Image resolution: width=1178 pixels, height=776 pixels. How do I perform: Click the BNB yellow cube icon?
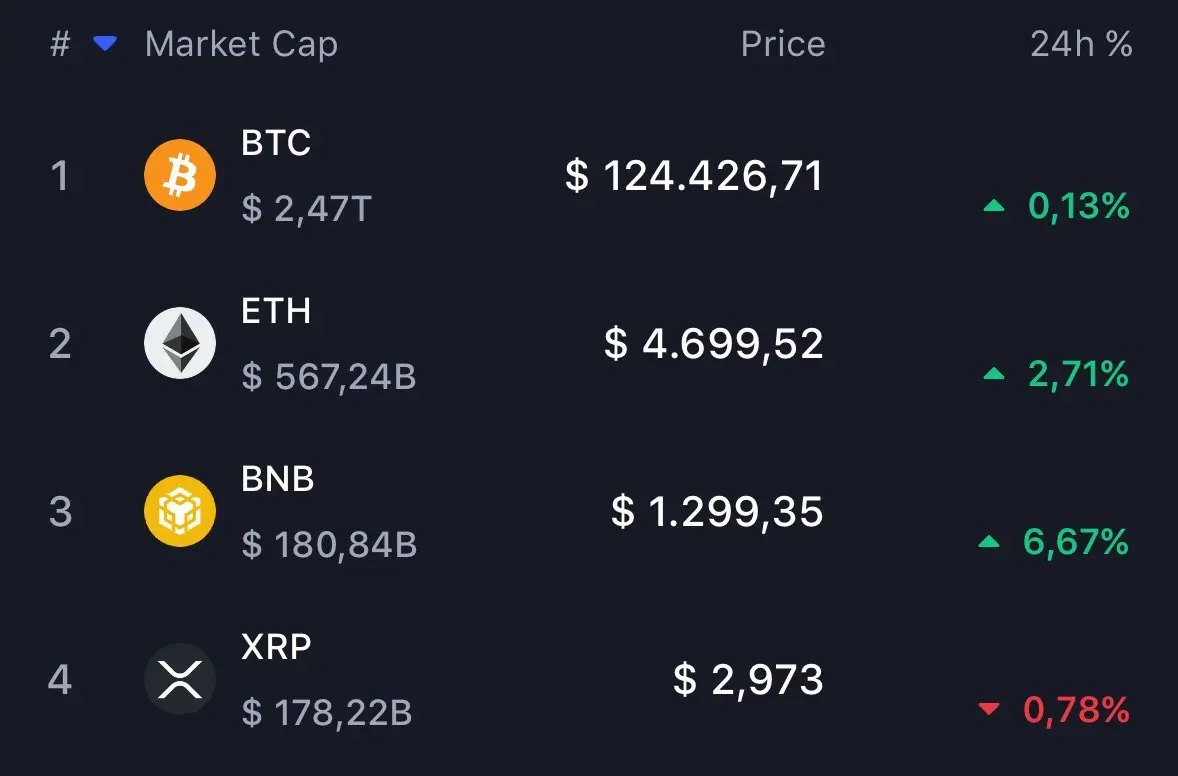click(x=180, y=511)
